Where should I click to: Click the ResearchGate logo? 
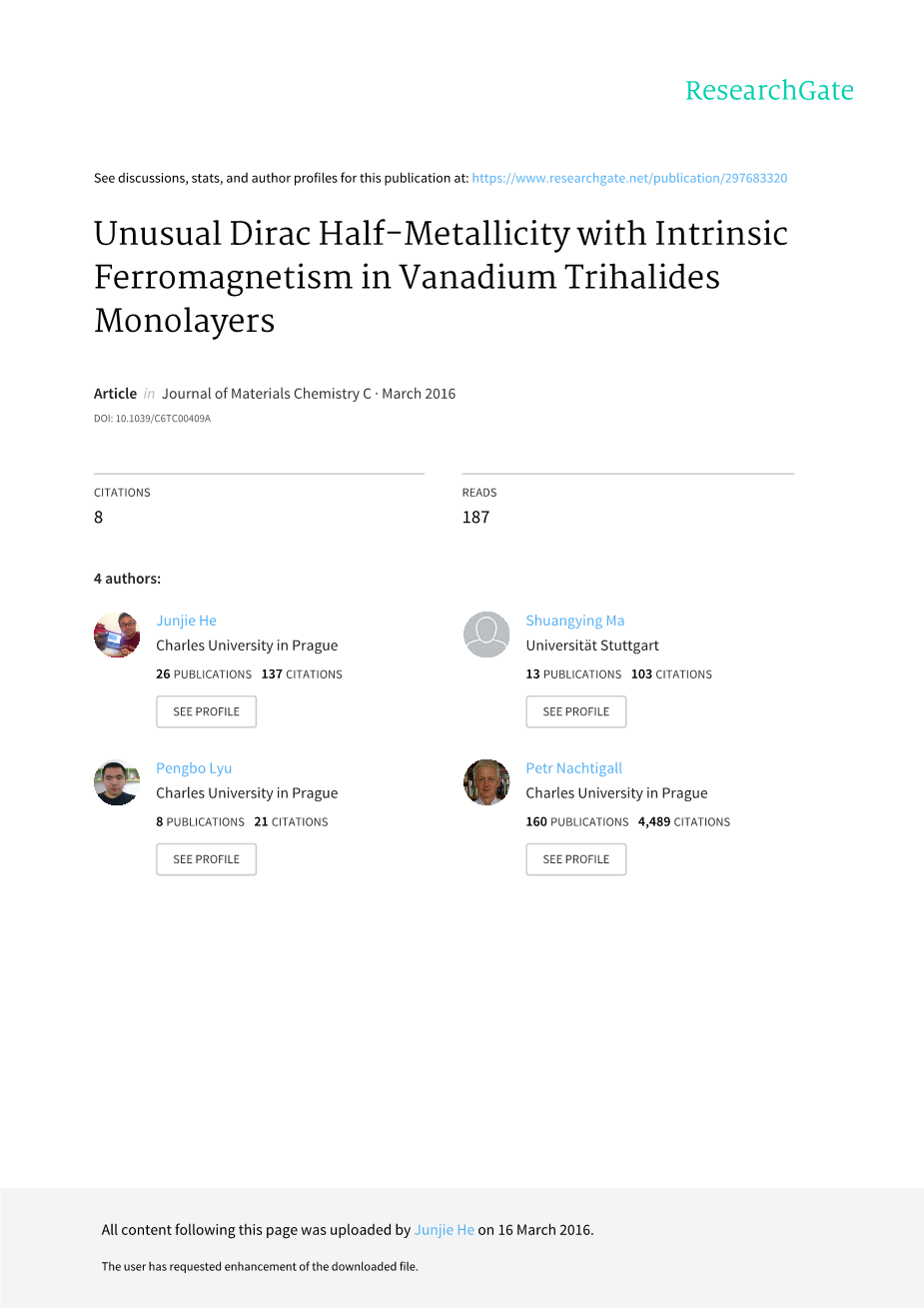[769, 91]
